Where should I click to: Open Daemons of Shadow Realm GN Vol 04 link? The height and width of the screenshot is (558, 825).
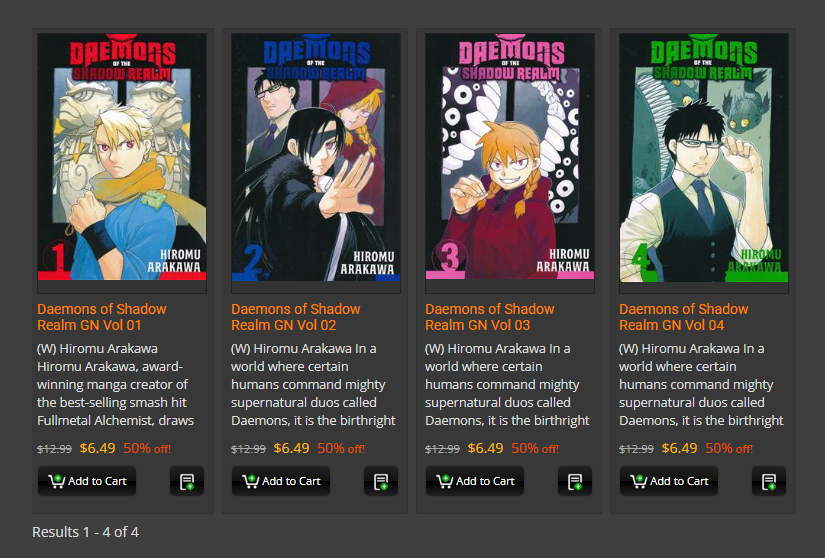pyautogui.click(x=683, y=317)
